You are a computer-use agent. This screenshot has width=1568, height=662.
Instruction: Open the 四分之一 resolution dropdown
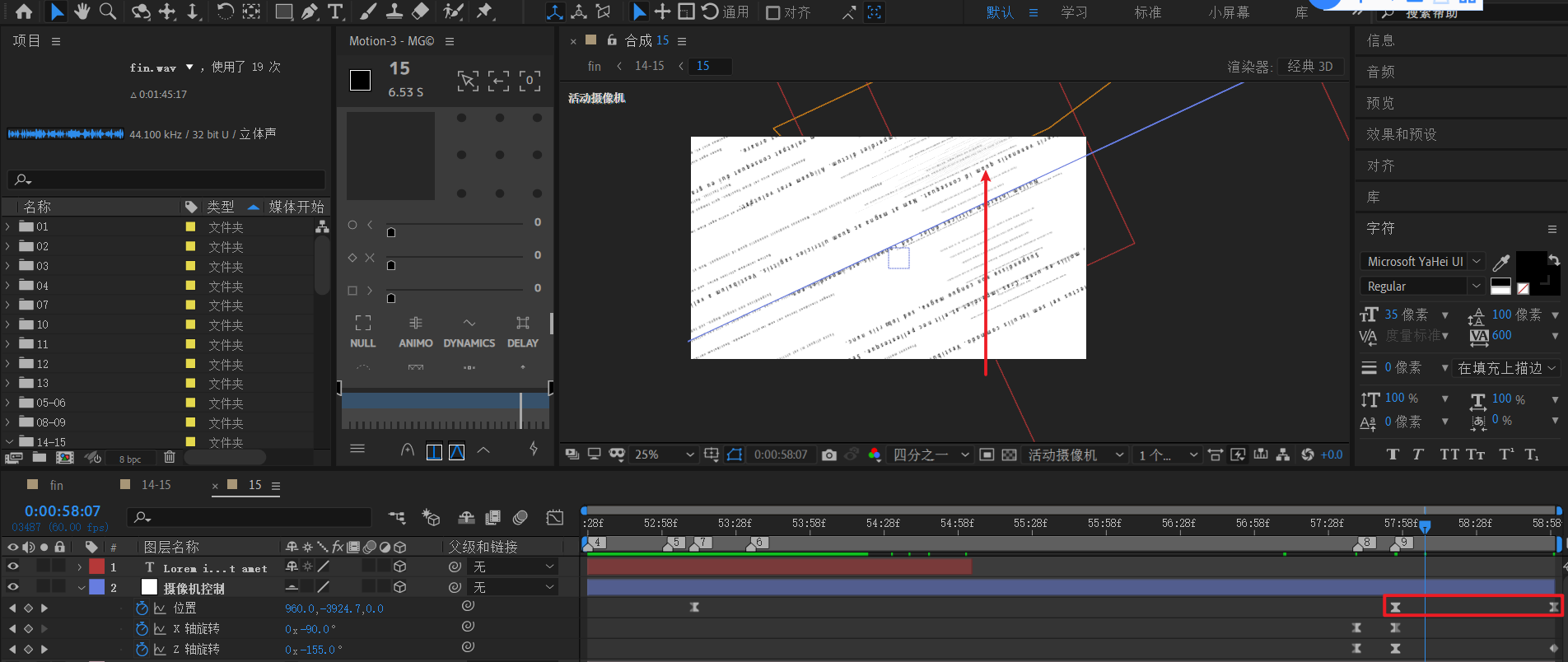point(931,455)
